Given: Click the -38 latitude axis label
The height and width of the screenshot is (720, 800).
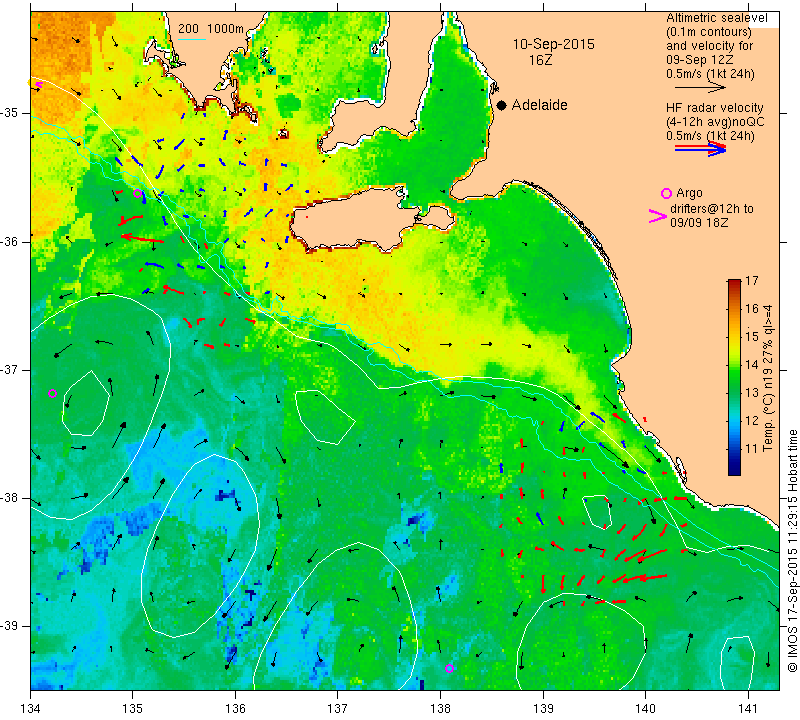Looking at the screenshot, I should click(12, 498).
